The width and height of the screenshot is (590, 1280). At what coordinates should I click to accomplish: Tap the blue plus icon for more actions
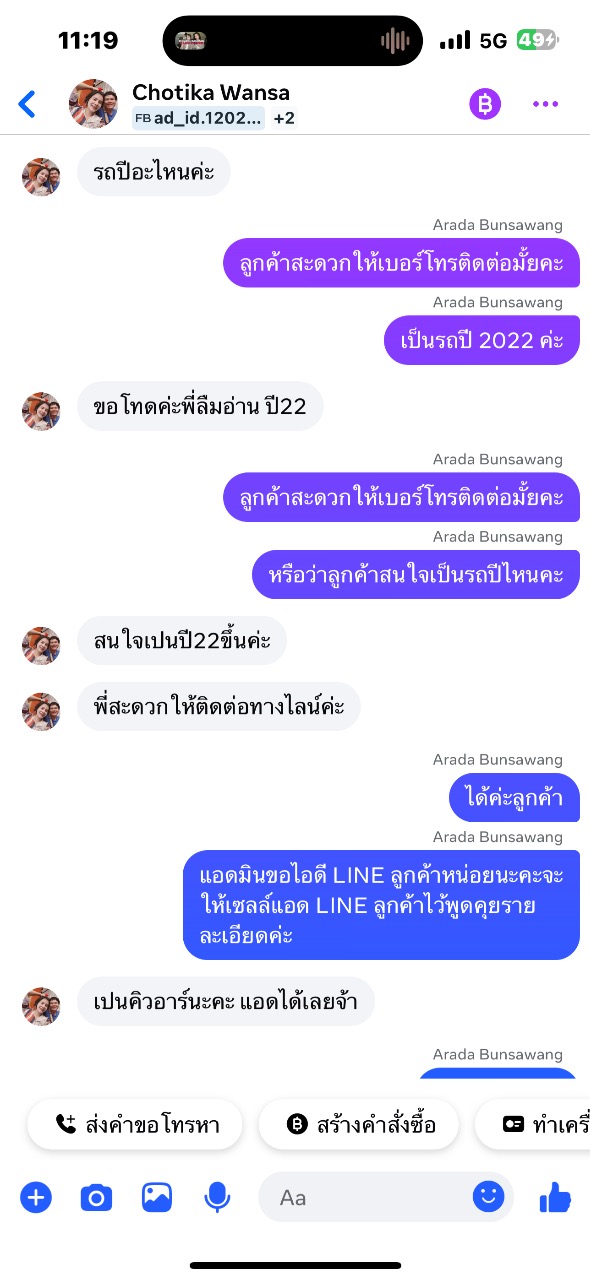(36, 1197)
